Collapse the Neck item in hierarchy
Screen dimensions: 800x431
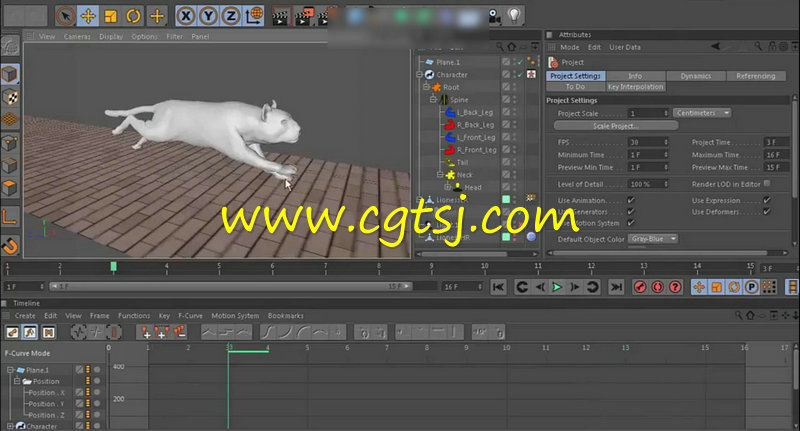(x=440, y=175)
